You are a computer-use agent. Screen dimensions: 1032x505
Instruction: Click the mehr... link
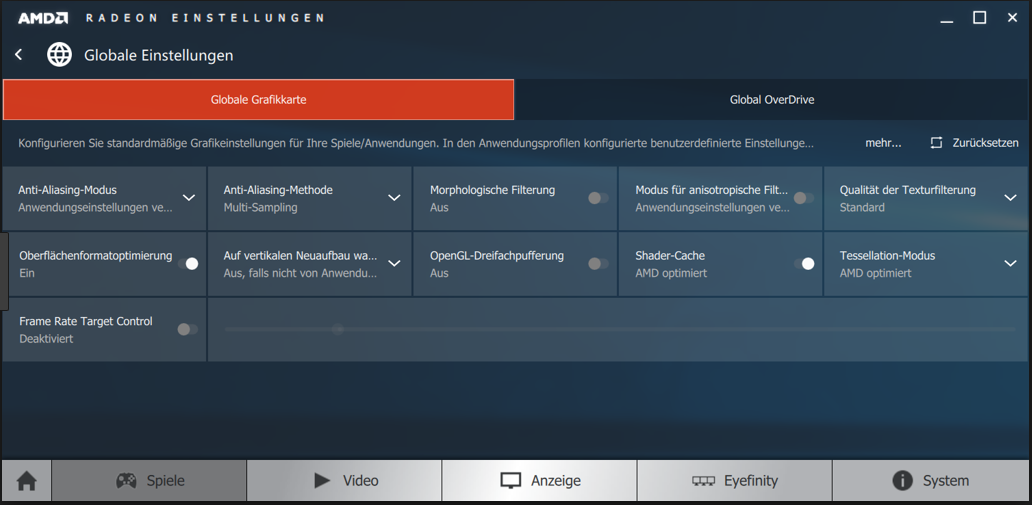(x=883, y=143)
